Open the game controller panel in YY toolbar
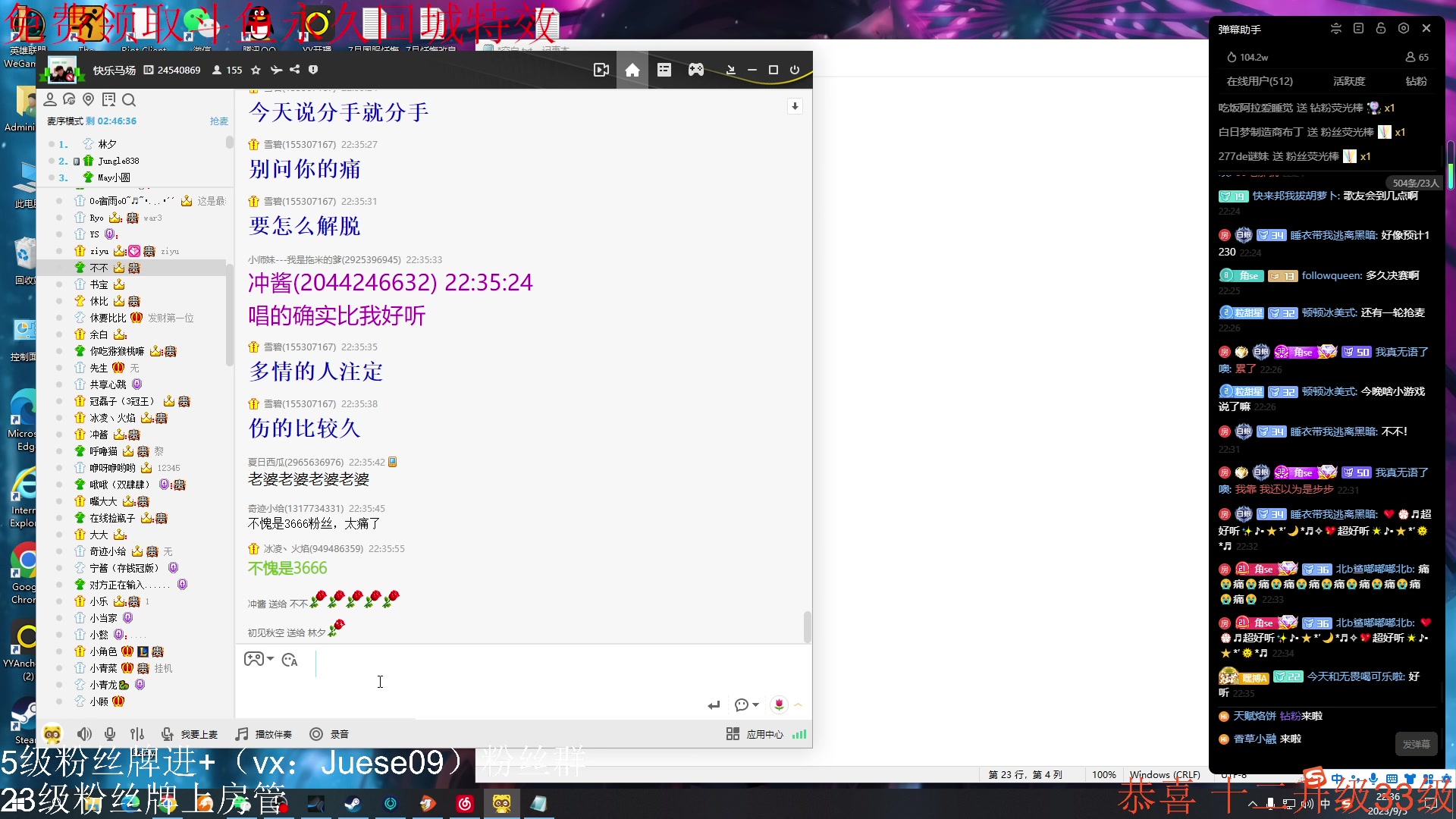Viewport: 1456px width, 819px height. coord(695,70)
